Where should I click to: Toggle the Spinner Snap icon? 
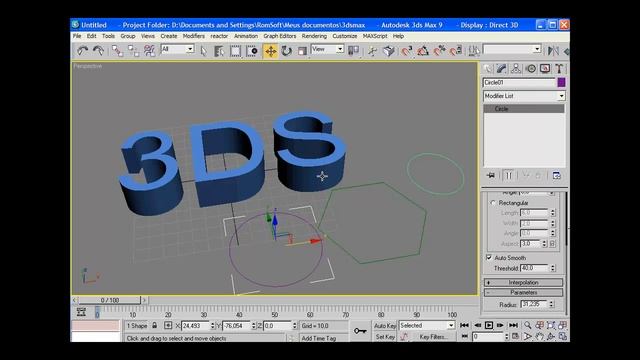tap(456, 51)
